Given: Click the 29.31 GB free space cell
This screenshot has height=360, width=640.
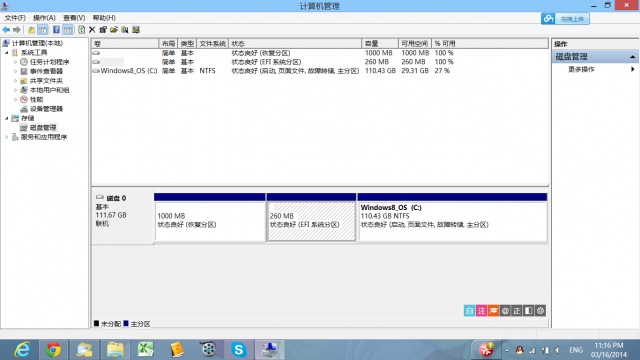Looking at the screenshot, I should tap(415, 71).
